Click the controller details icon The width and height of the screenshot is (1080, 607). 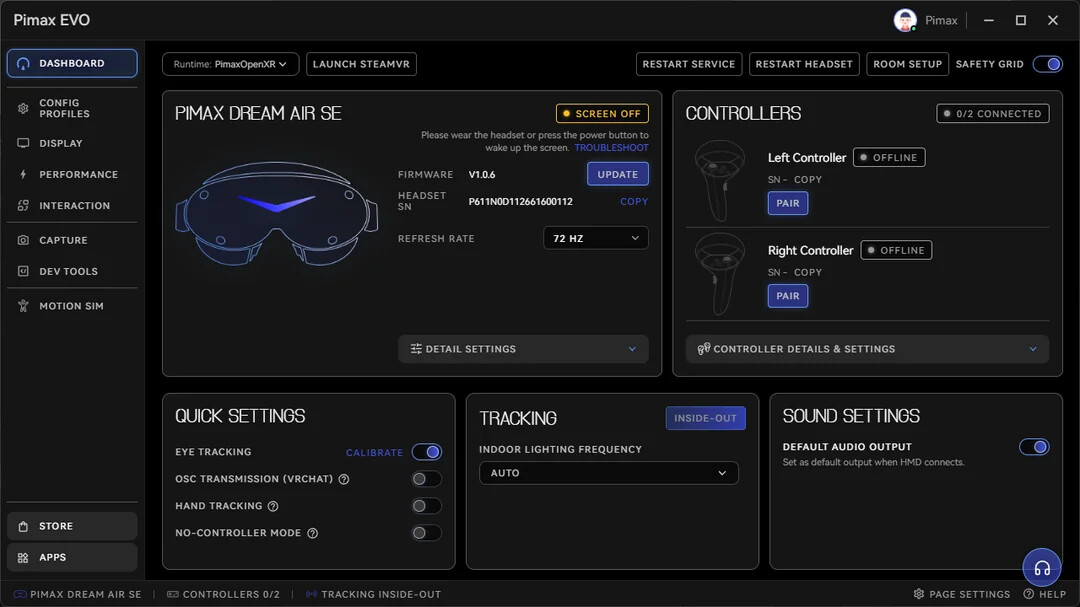[703, 349]
